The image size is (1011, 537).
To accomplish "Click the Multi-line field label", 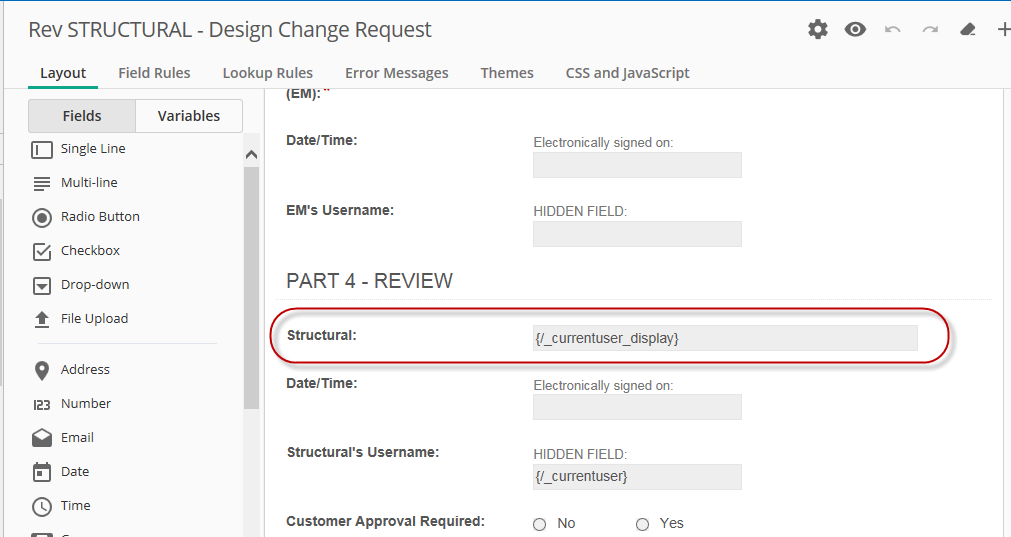I will 89,182.
